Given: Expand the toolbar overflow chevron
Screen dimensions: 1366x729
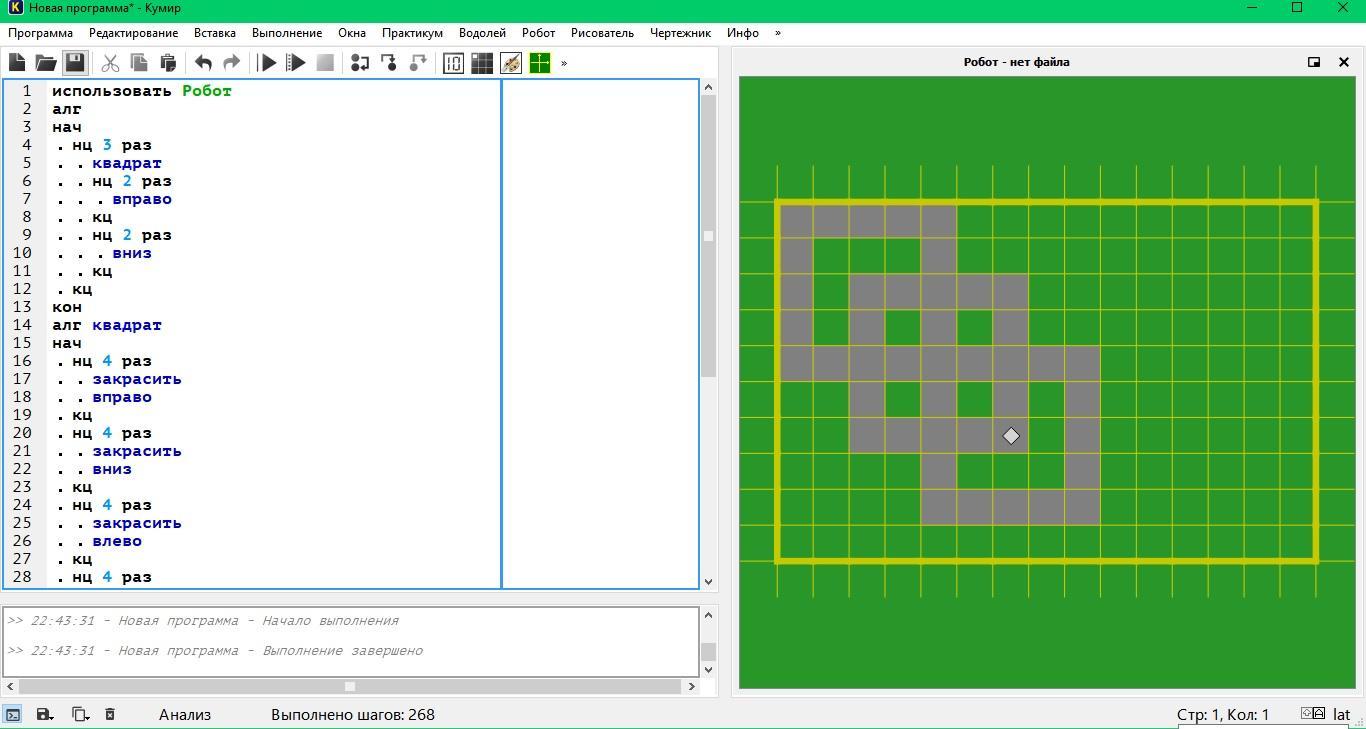Looking at the screenshot, I should [x=564, y=63].
